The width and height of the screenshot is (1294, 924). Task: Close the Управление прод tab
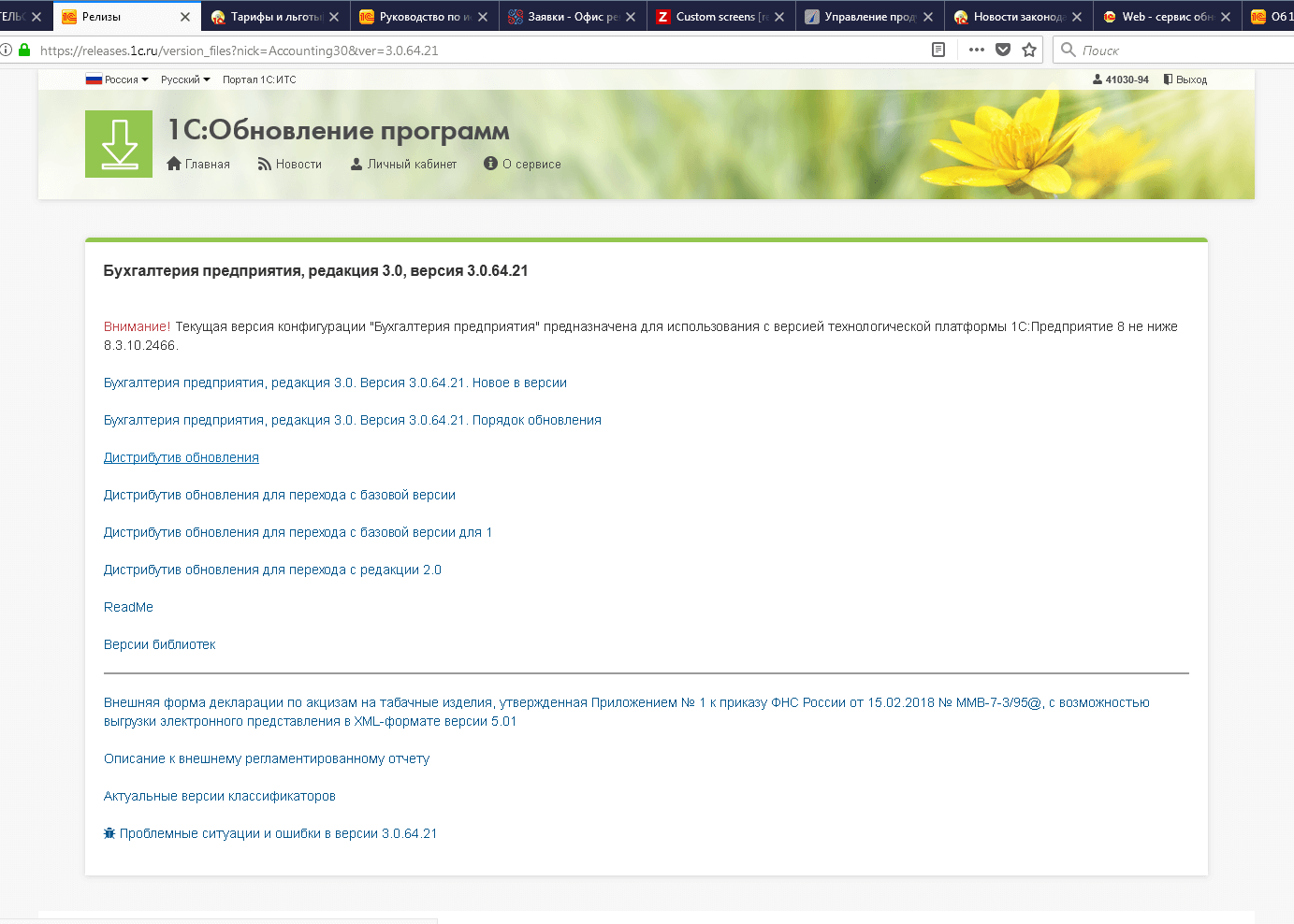(928, 17)
